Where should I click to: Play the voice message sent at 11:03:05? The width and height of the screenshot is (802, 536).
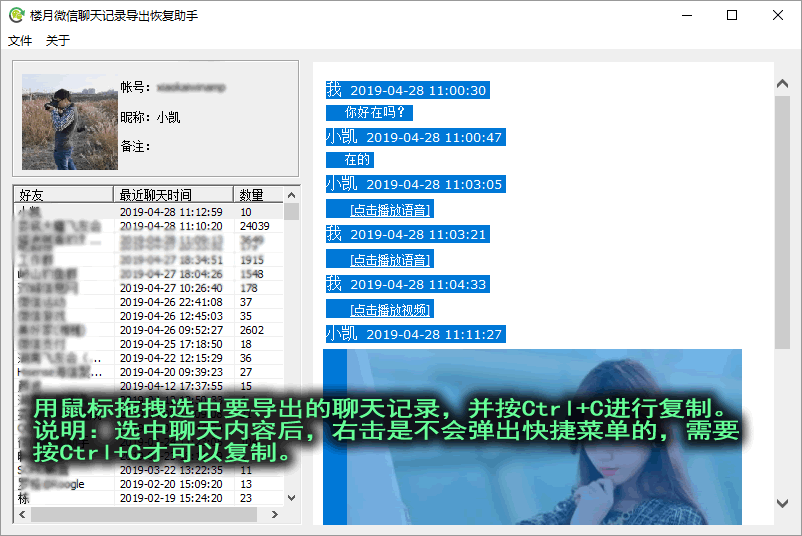pos(390,210)
